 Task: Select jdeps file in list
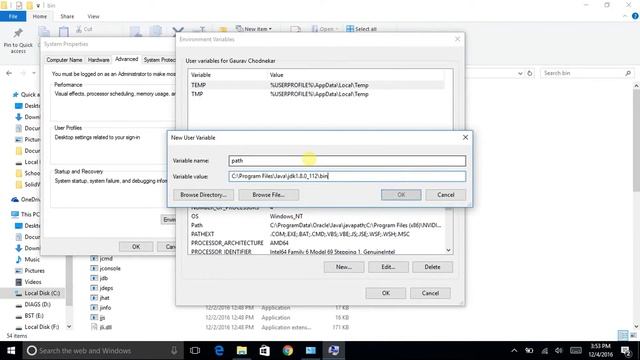point(102,288)
